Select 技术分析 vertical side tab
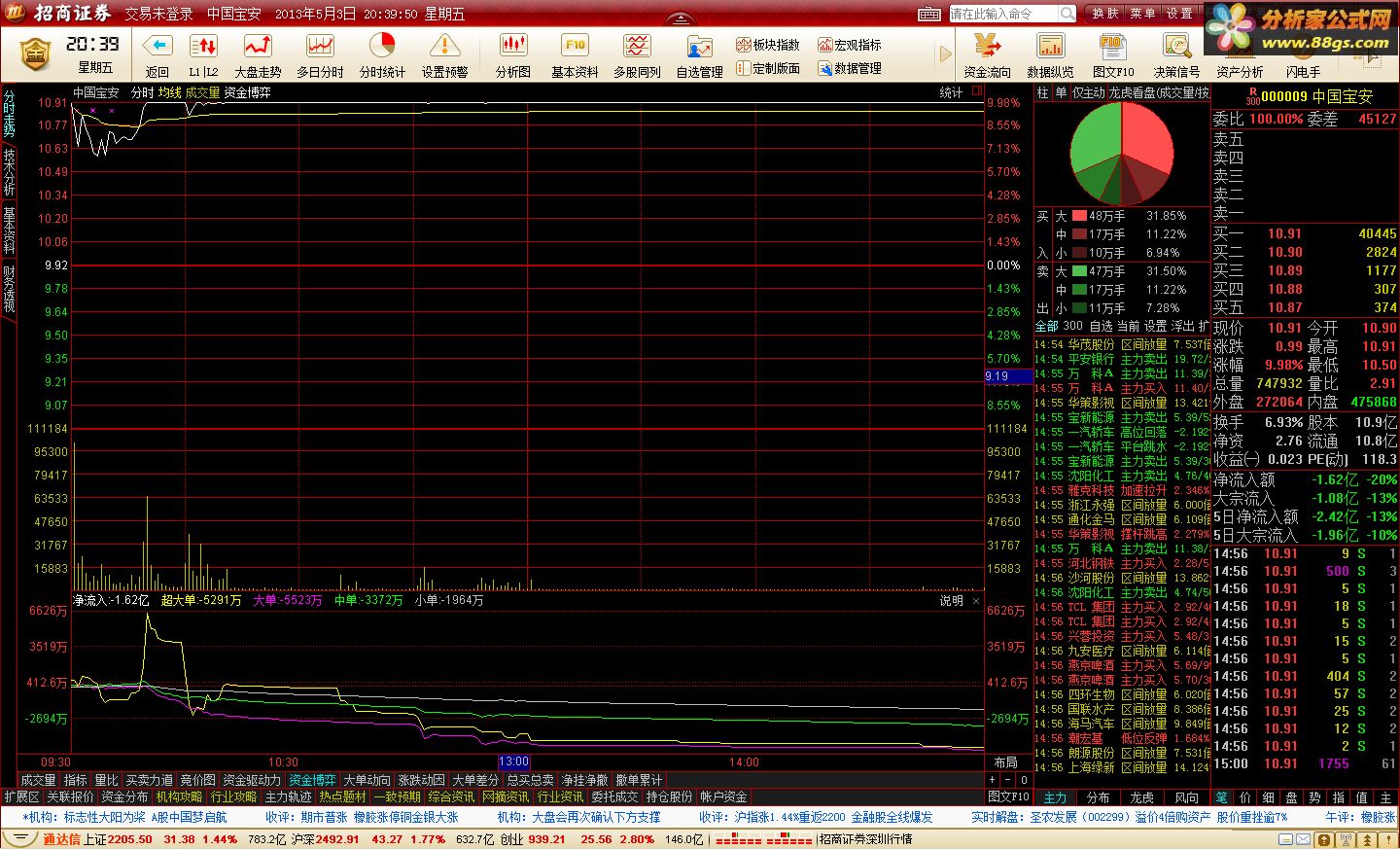This screenshot has width=1400, height=849. click(x=9, y=172)
